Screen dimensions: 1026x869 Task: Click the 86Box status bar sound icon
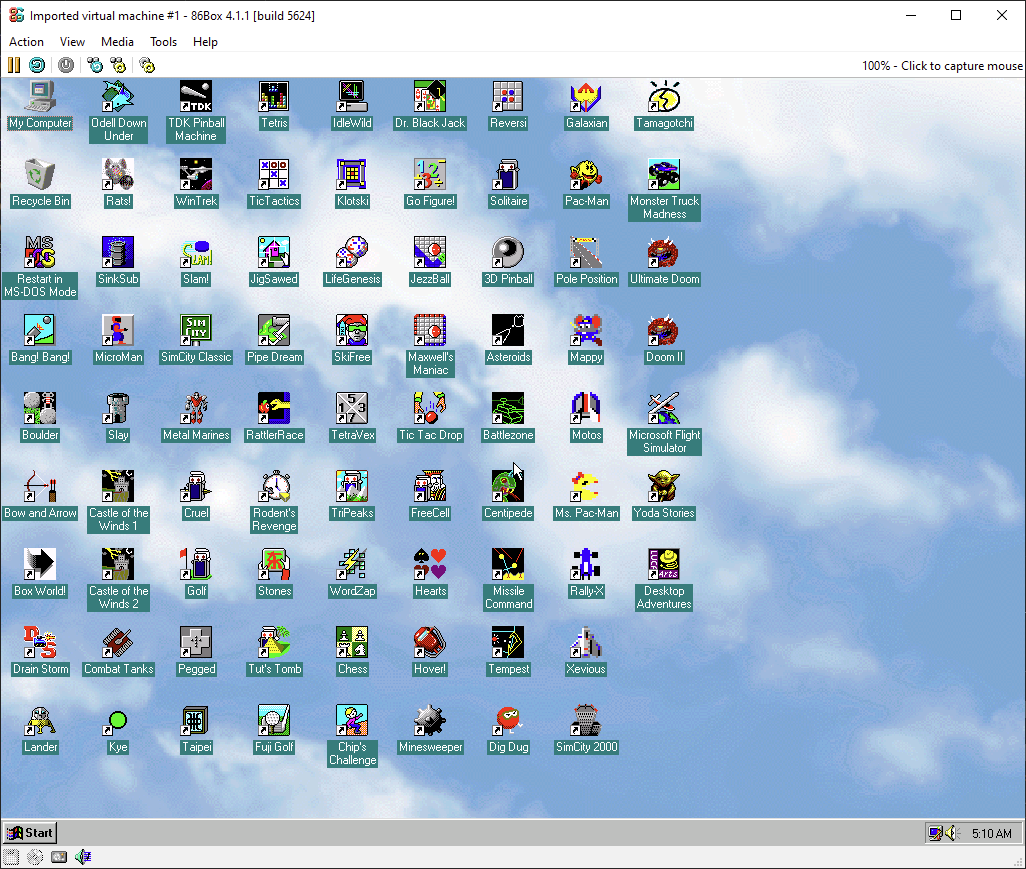point(83,857)
